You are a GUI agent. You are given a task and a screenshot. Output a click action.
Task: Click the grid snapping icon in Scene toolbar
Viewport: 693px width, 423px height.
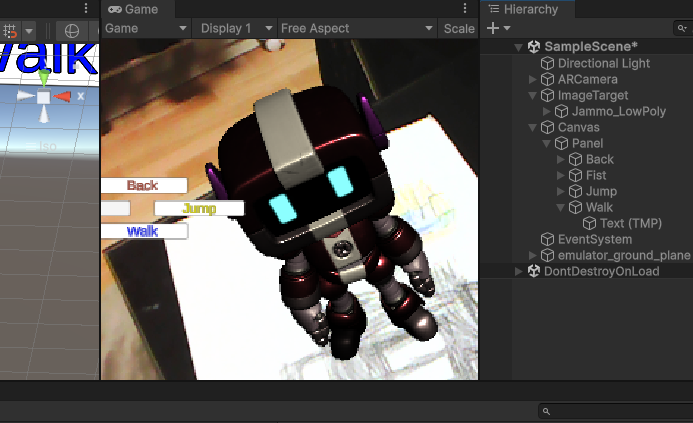(11, 31)
